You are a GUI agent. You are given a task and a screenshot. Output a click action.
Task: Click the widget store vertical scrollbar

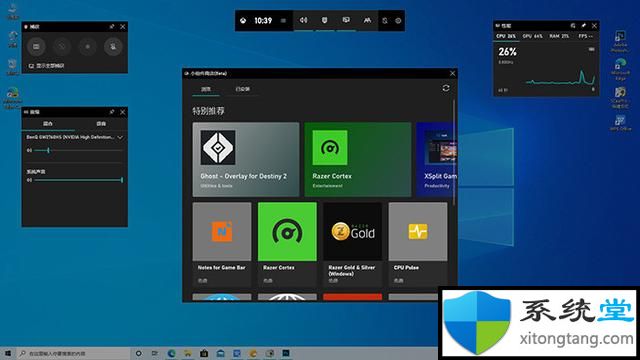[x=454, y=152]
